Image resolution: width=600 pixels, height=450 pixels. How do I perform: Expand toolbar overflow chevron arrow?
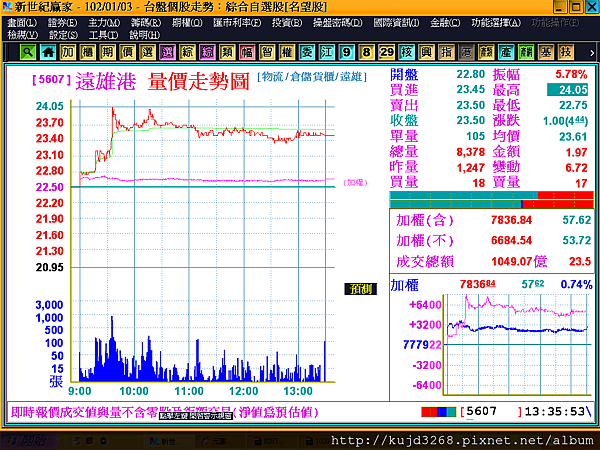(592, 53)
